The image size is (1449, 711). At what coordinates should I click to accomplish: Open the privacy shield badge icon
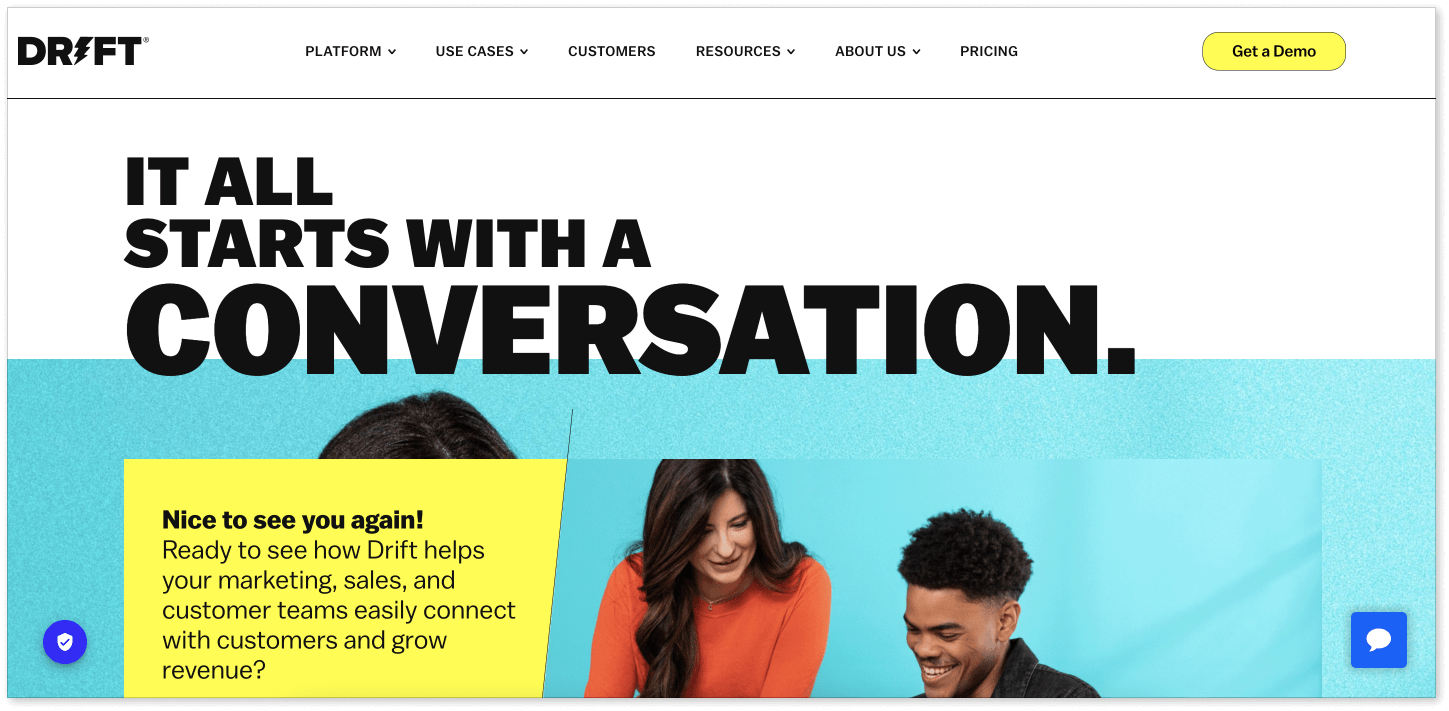pyautogui.click(x=65, y=642)
